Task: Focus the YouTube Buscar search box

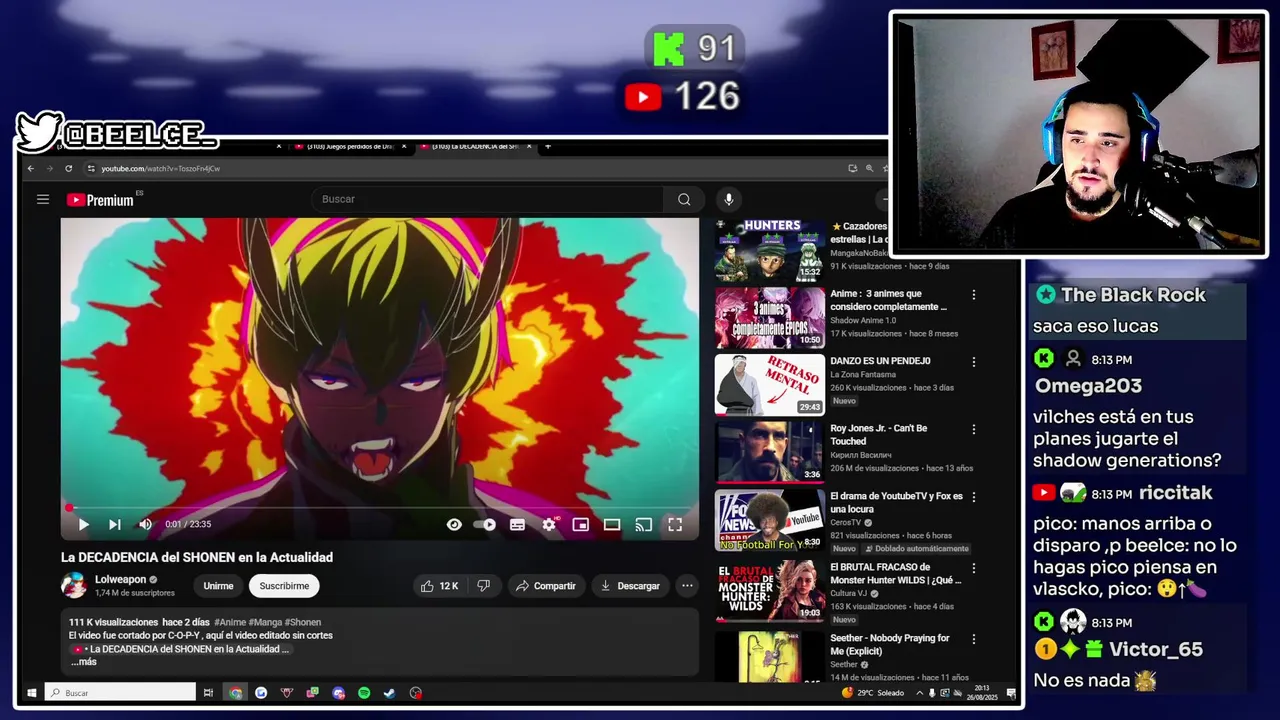Action: pos(487,199)
